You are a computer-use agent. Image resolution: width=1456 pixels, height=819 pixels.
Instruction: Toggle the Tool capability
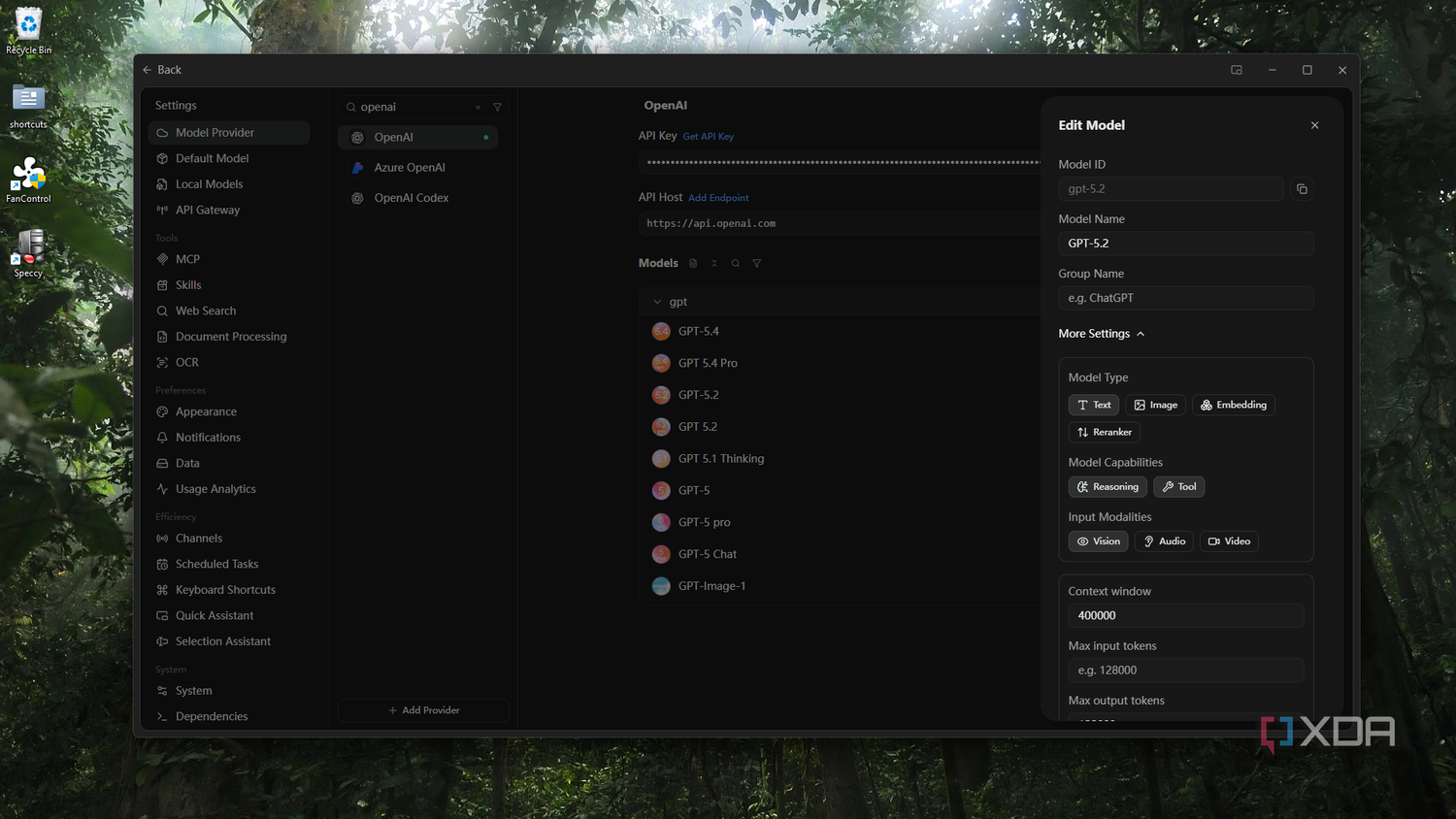click(1179, 487)
